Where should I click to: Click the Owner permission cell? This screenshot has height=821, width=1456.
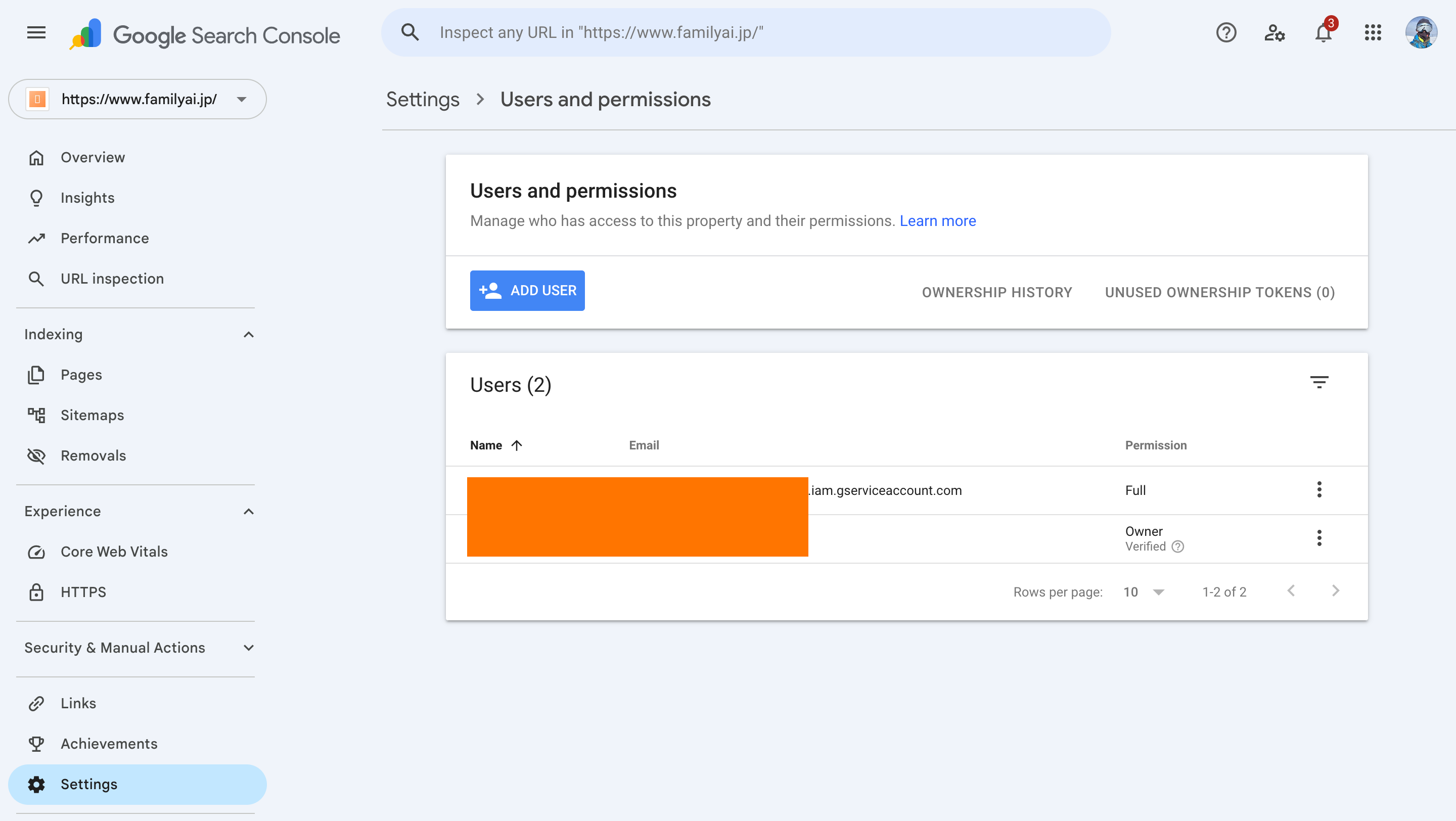[x=1144, y=532]
